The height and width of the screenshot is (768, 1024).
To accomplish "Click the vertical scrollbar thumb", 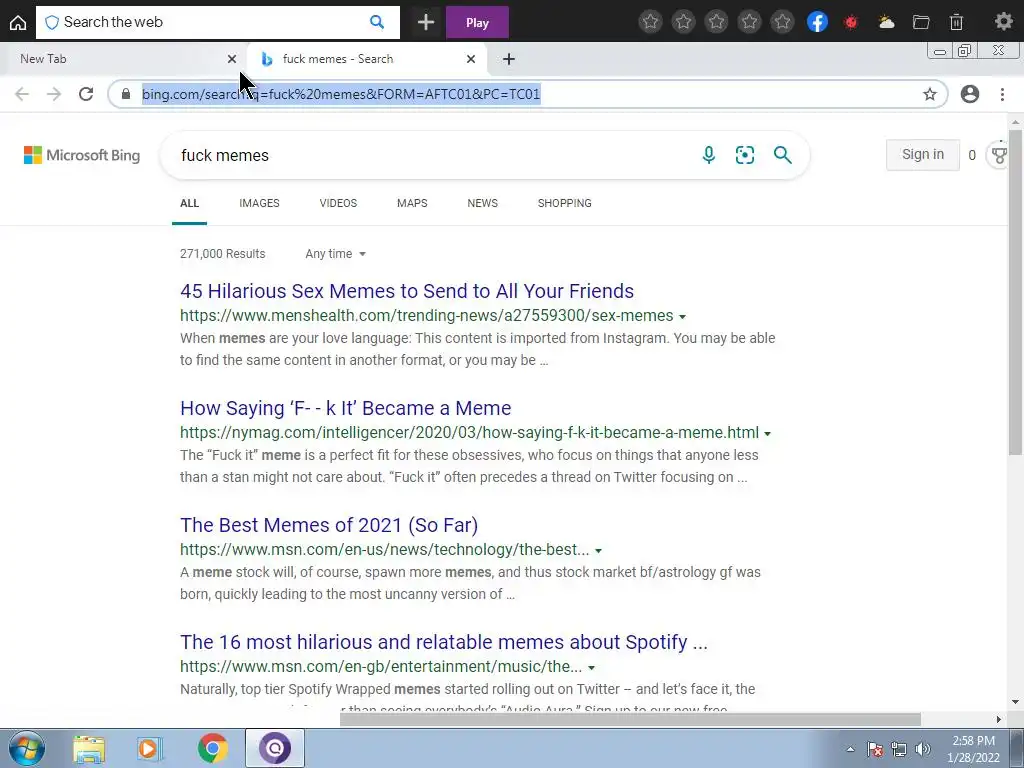I will 1016,292.
